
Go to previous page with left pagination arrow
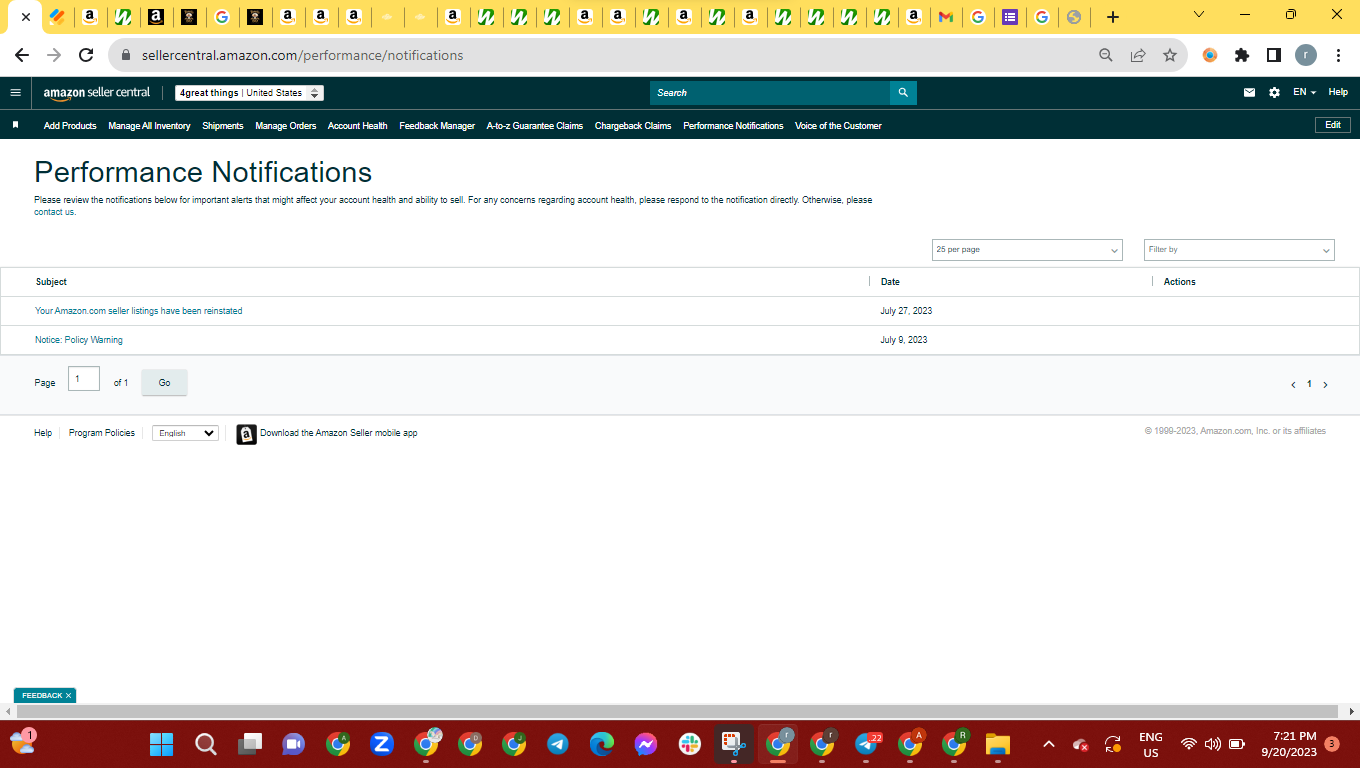coord(1293,385)
